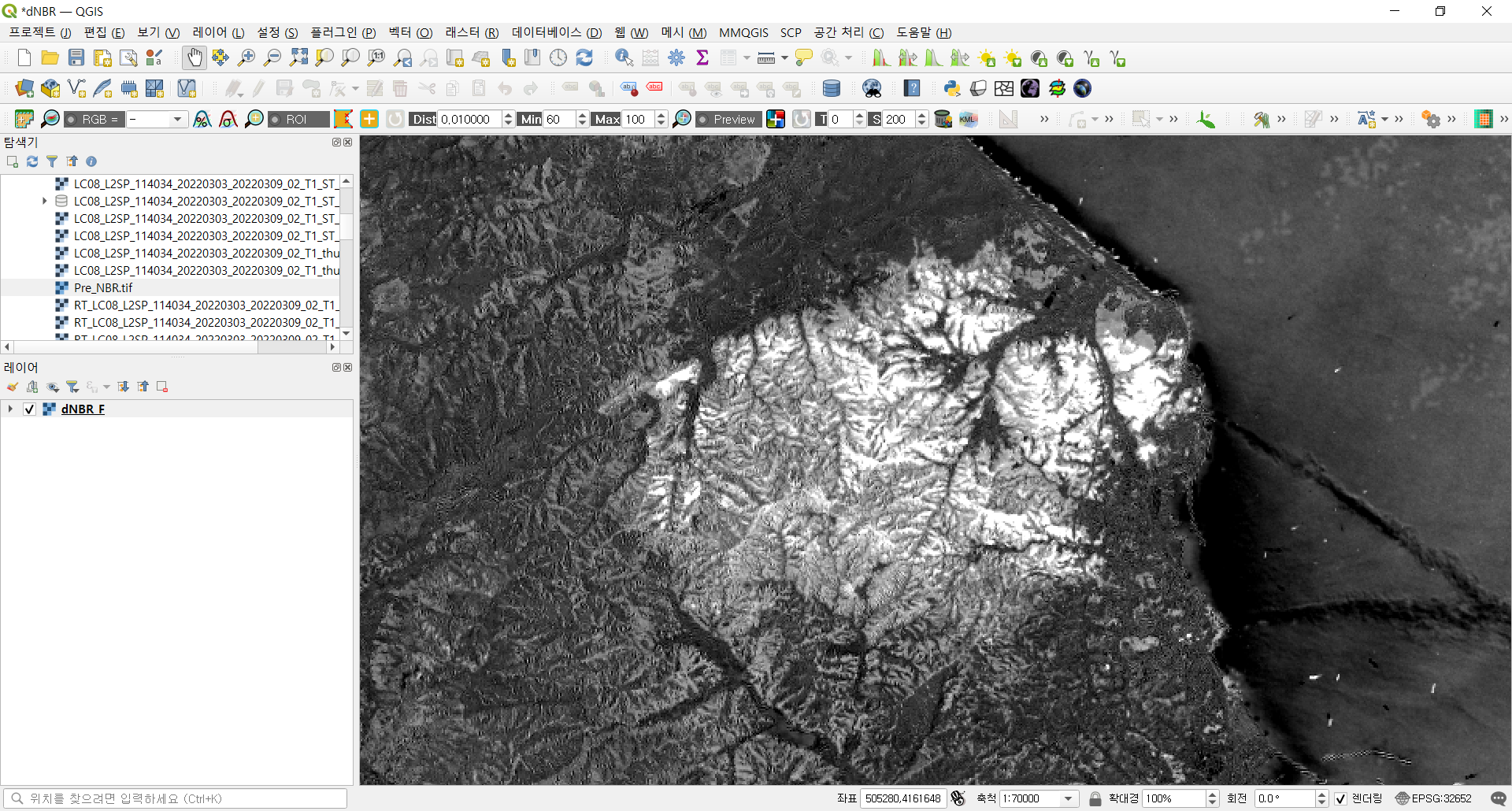Open a project using the folder icon
1512x811 pixels.
(x=50, y=57)
